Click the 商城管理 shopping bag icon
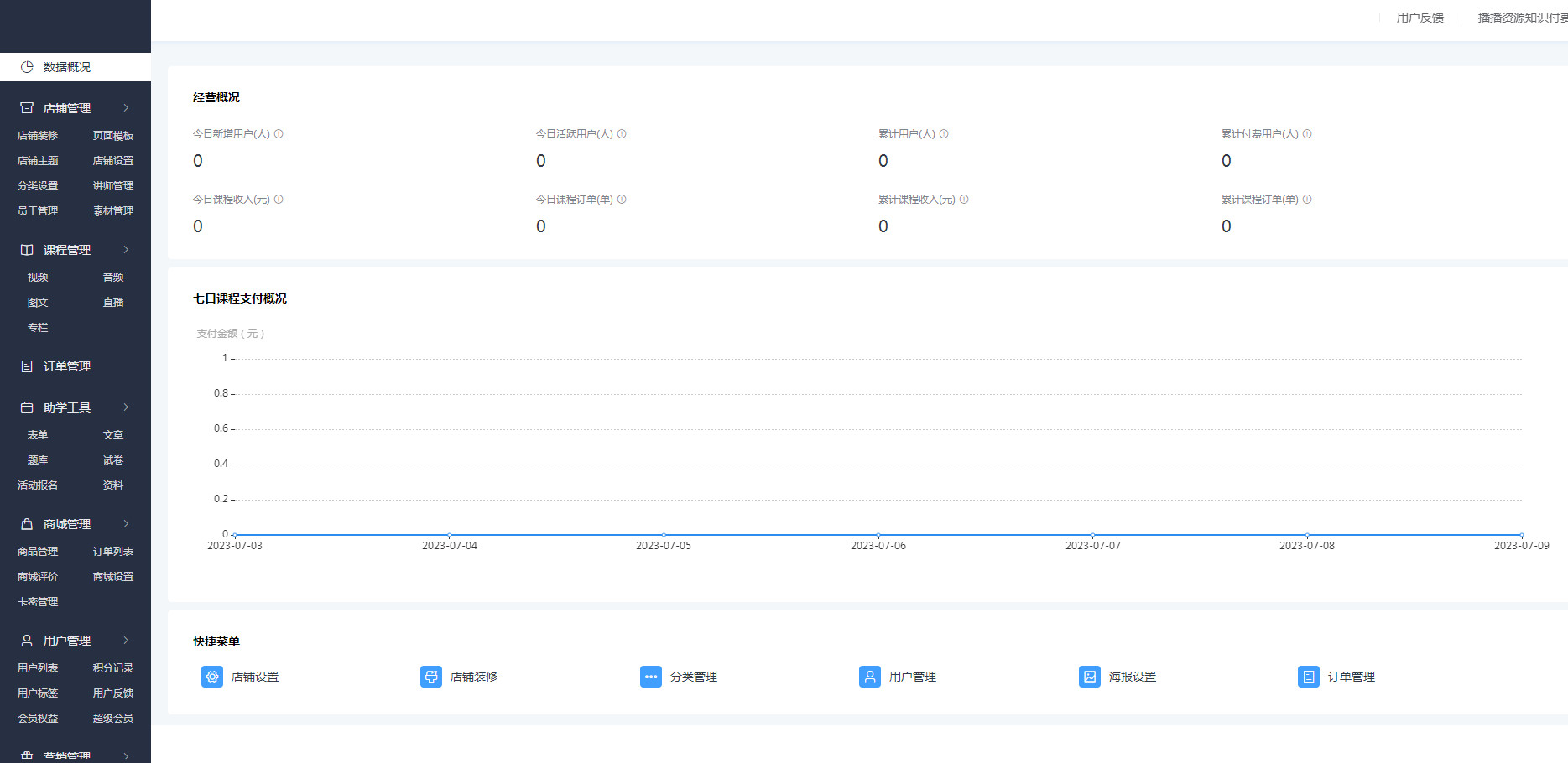 [x=27, y=524]
